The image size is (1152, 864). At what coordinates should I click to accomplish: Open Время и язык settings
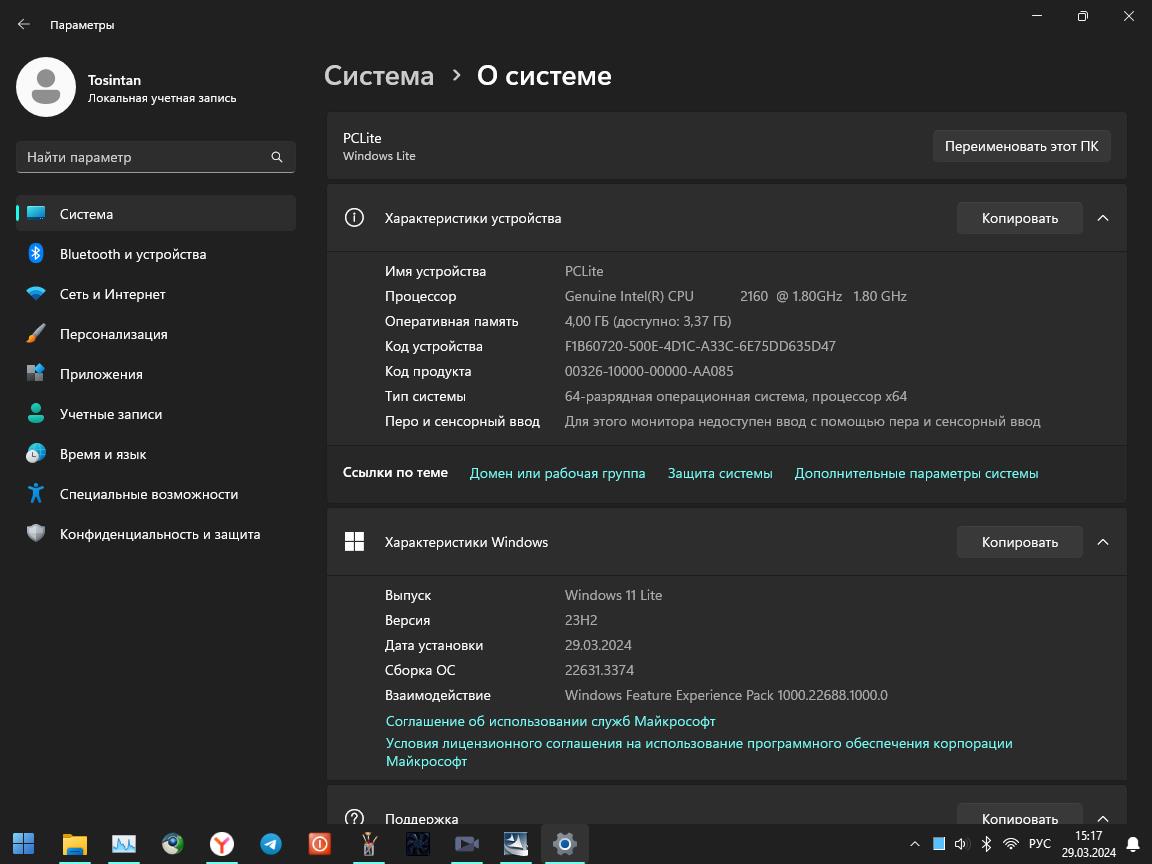[156, 454]
